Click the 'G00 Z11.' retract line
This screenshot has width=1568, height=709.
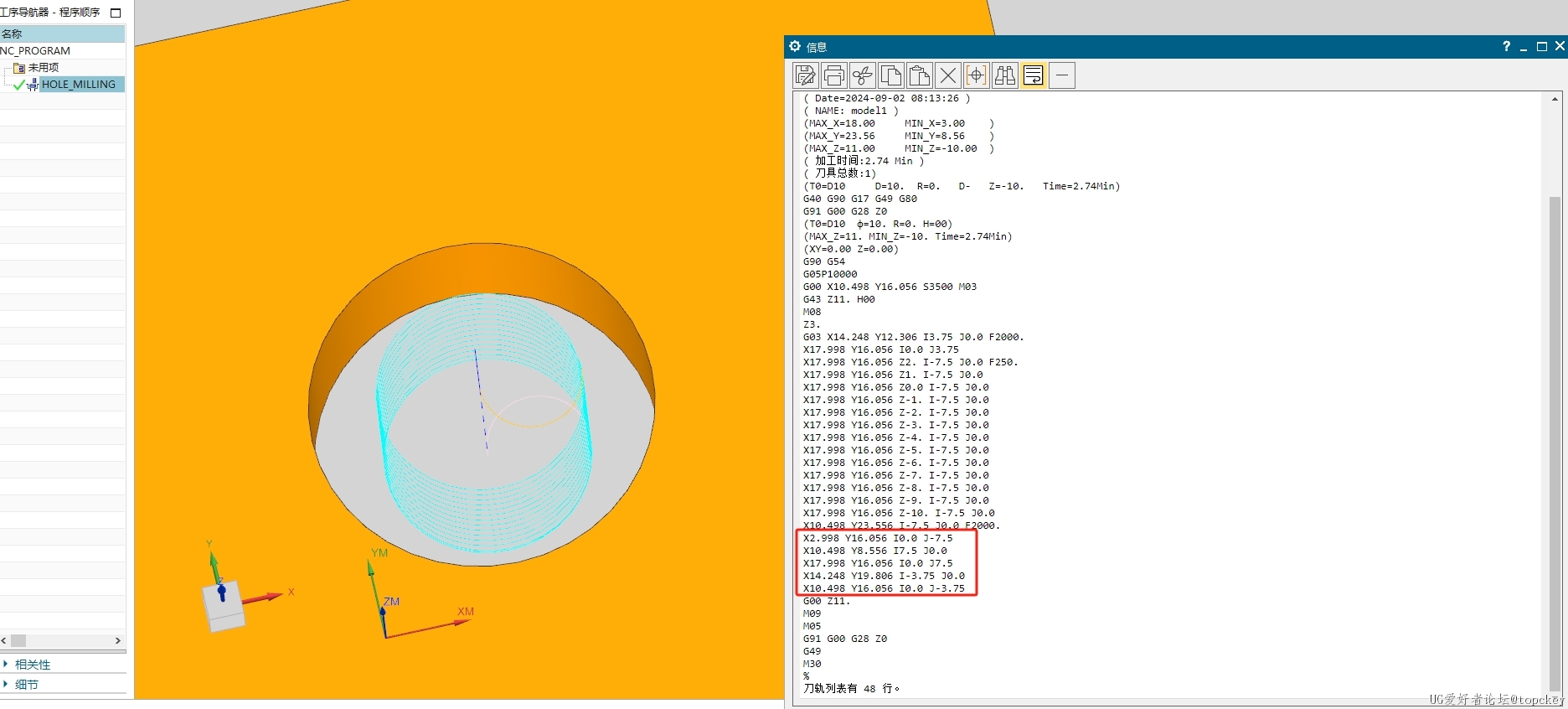(826, 601)
